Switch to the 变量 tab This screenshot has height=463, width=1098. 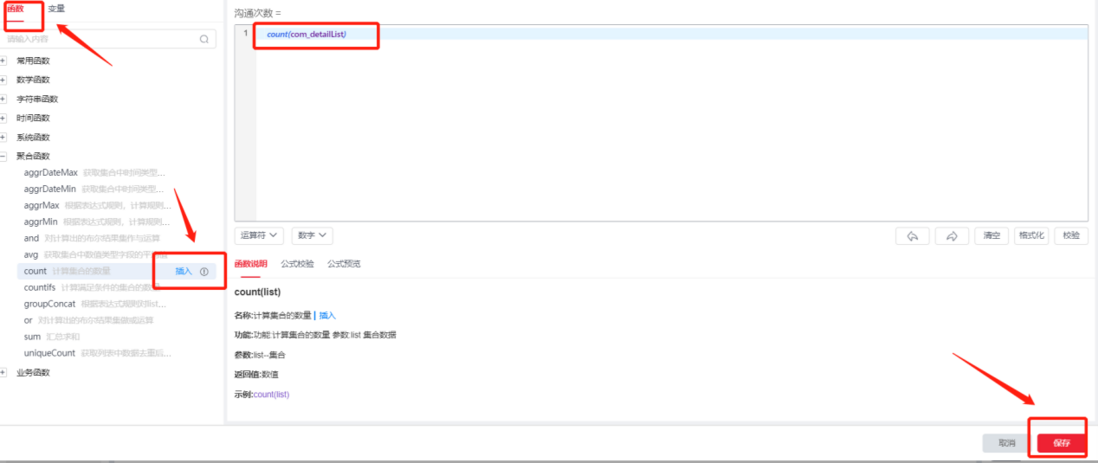(57, 9)
